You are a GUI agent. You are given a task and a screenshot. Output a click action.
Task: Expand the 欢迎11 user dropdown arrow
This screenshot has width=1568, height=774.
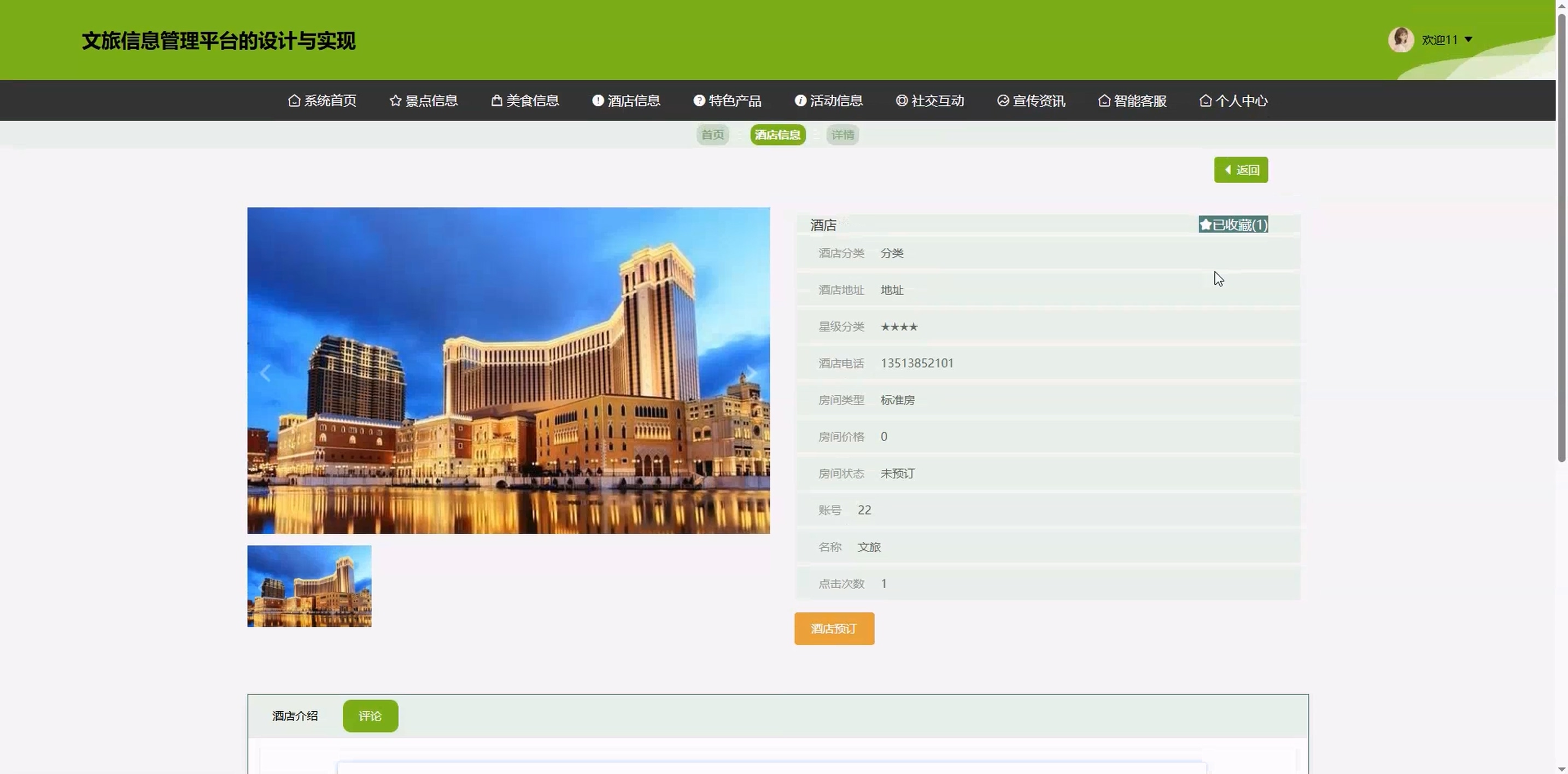point(1468,39)
